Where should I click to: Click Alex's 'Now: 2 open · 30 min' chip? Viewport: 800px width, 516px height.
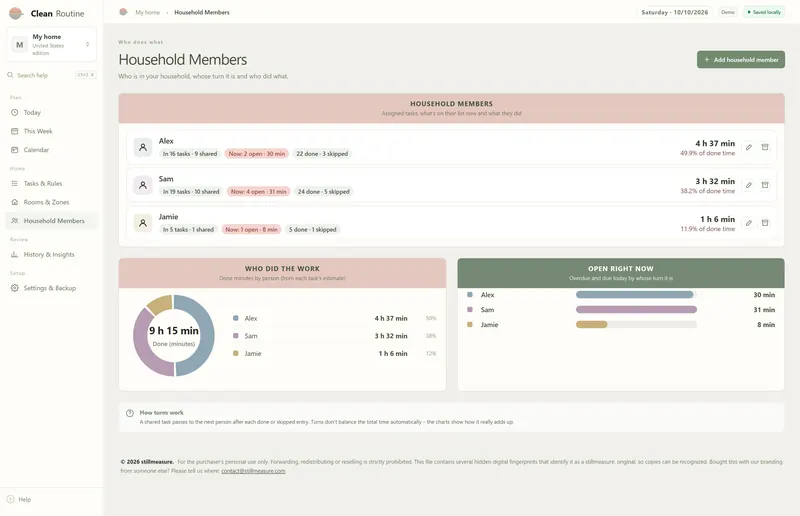[257, 154]
